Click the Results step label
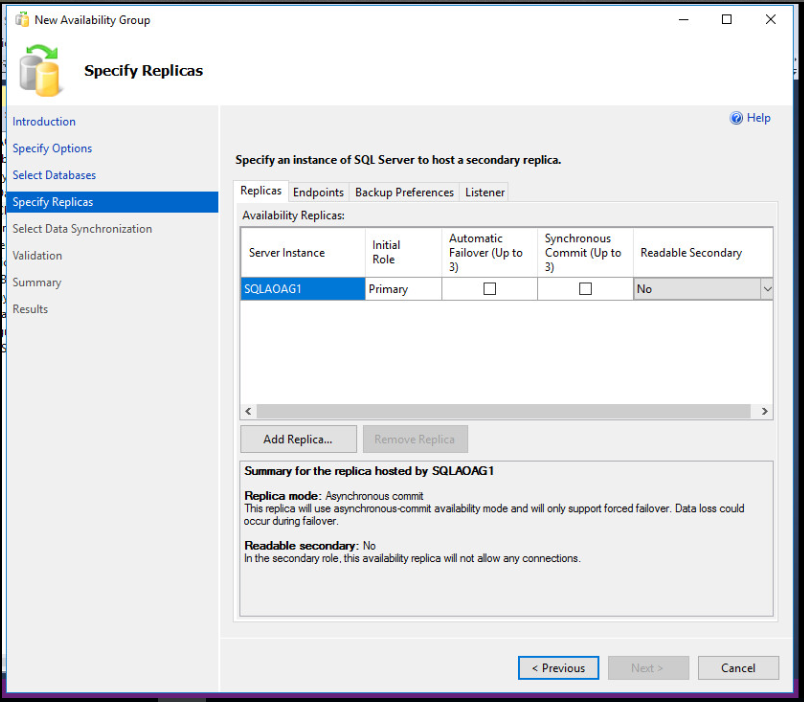This screenshot has height=702, width=804. coord(30,309)
